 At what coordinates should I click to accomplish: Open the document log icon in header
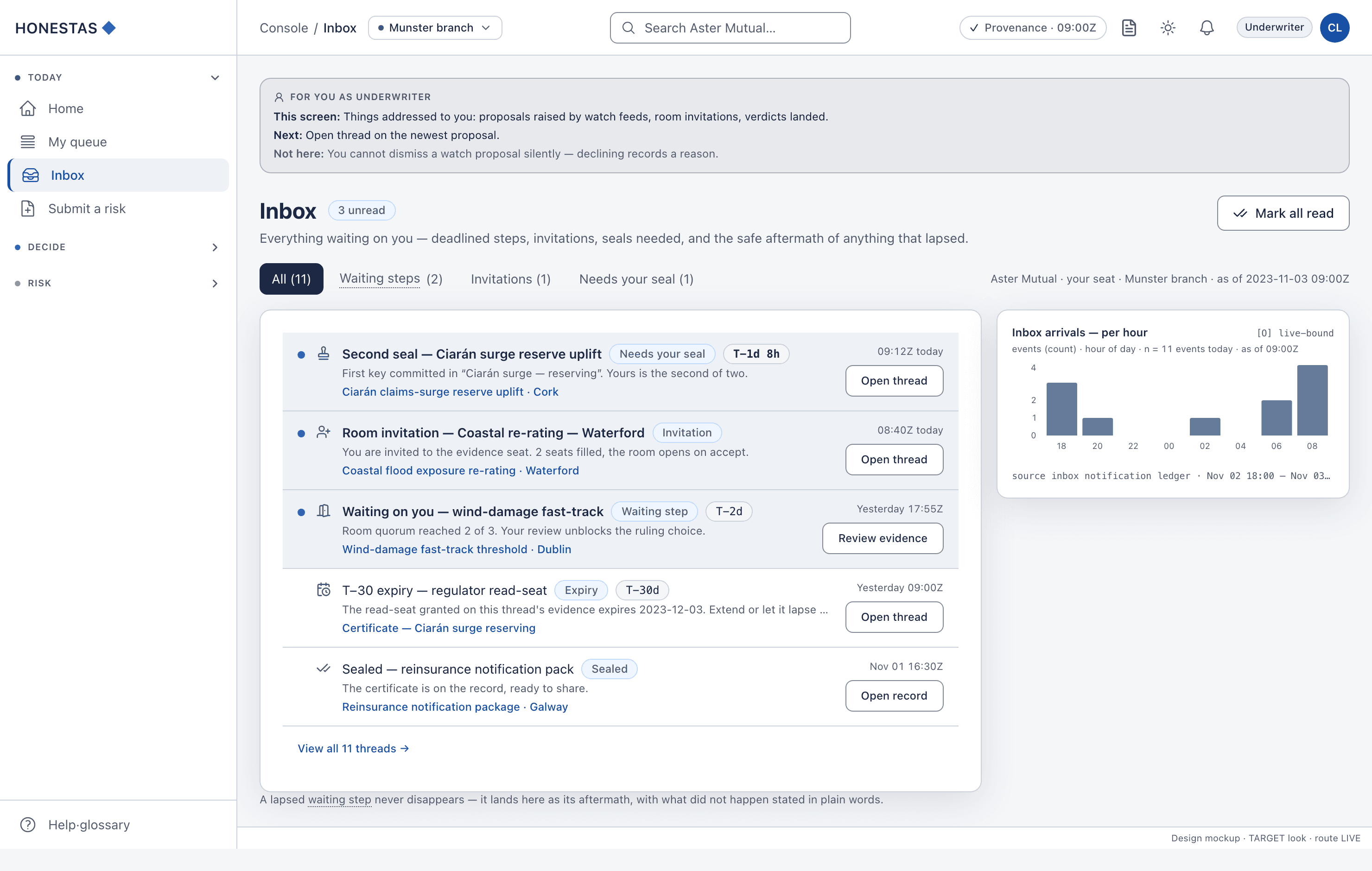1129,28
